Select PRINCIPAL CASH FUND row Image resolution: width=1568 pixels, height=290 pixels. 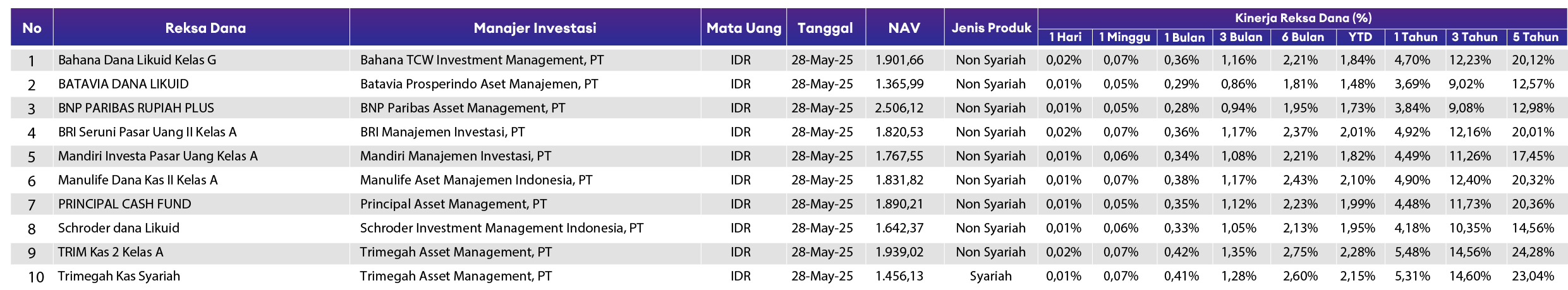[789, 204]
